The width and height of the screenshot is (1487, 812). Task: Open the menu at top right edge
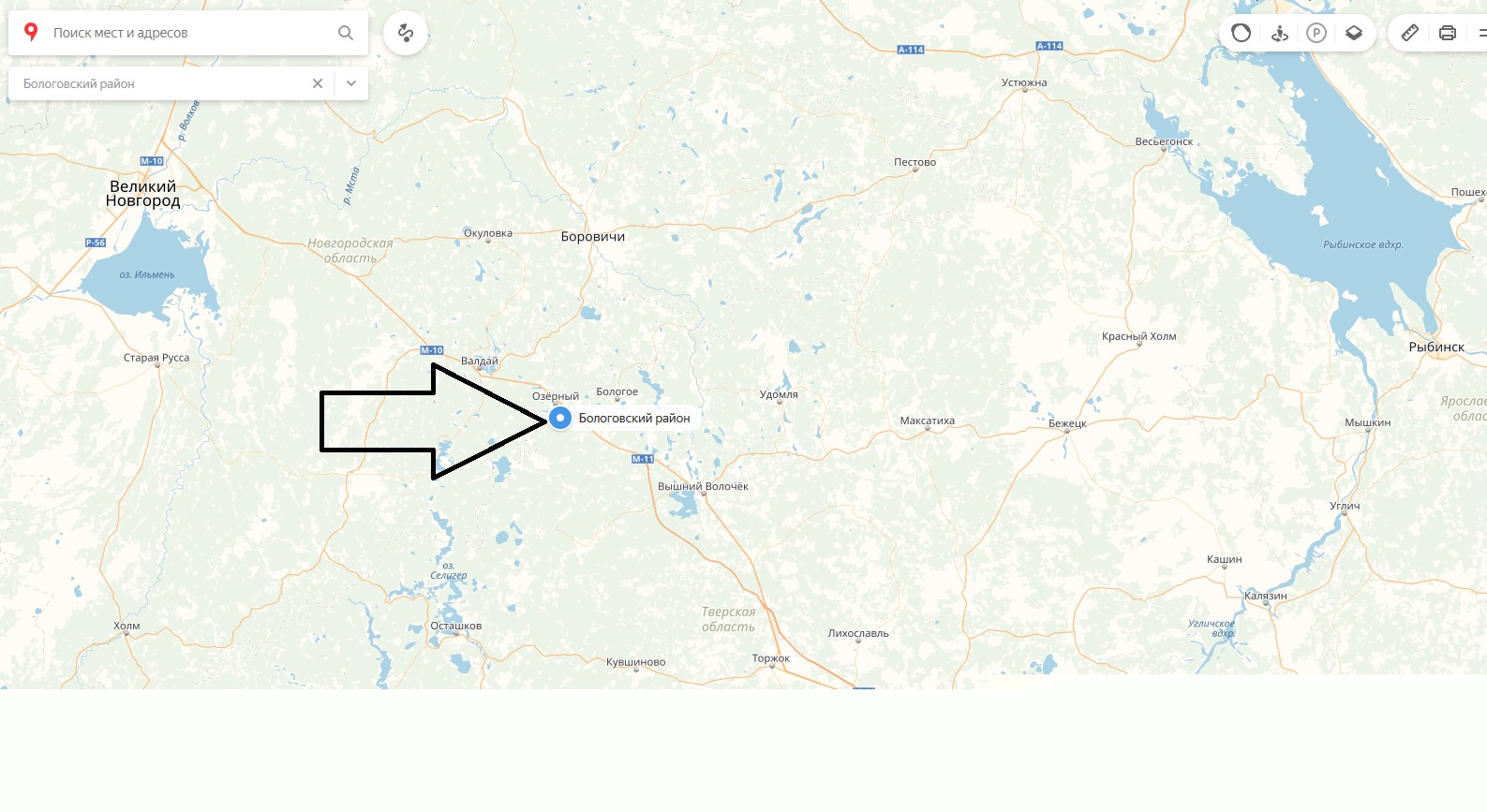pyautogui.click(x=1481, y=33)
